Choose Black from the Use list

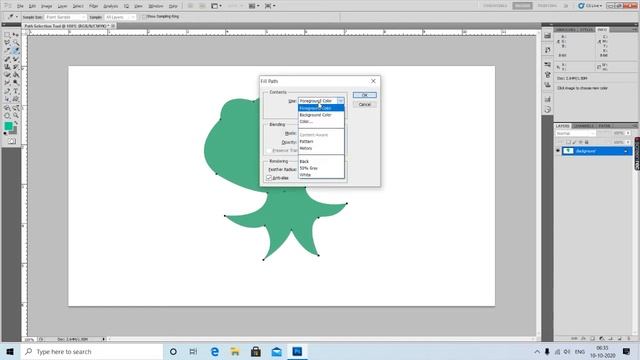[x=321, y=161]
